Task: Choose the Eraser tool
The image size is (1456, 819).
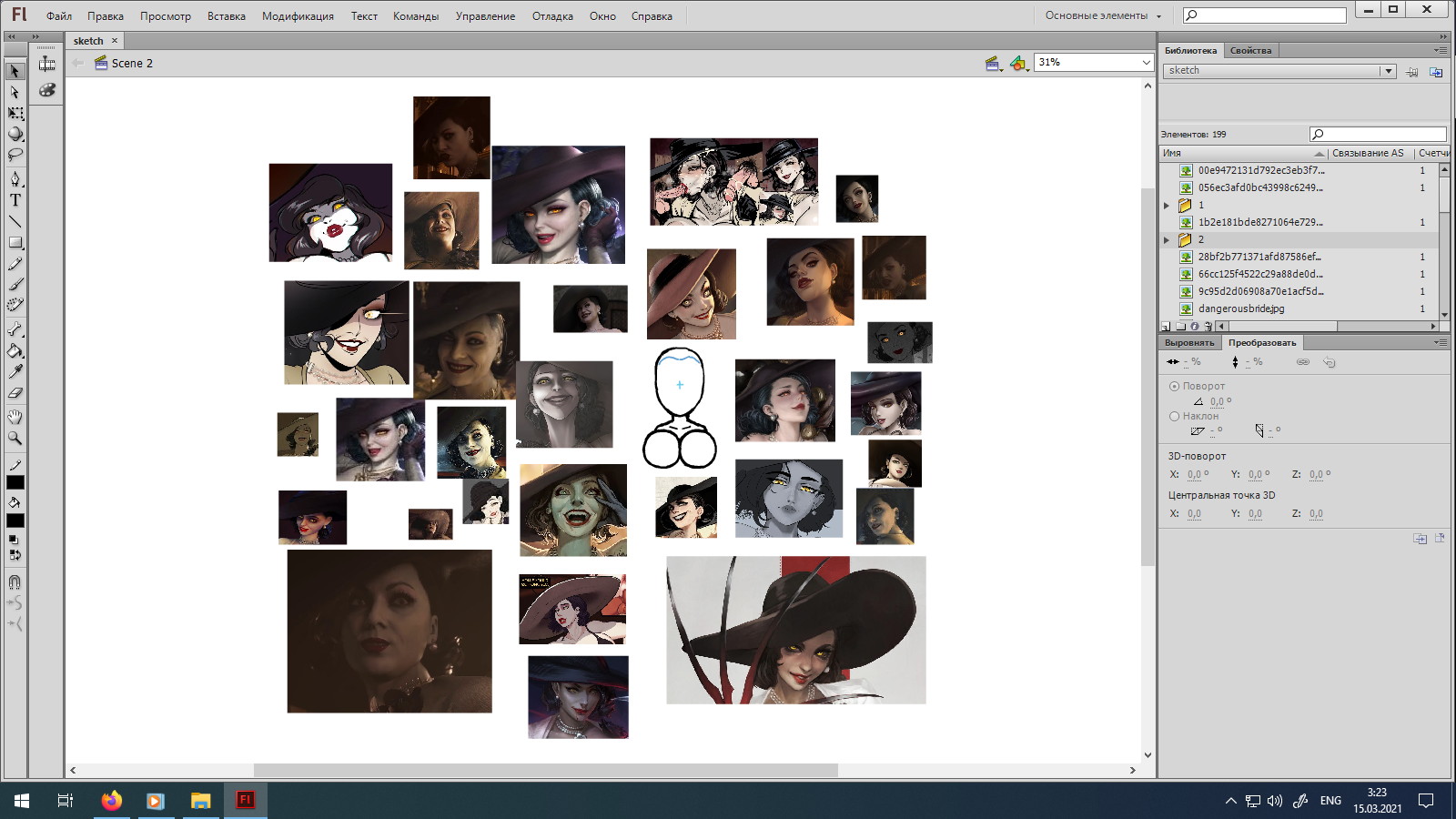Action: [x=15, y=393]
